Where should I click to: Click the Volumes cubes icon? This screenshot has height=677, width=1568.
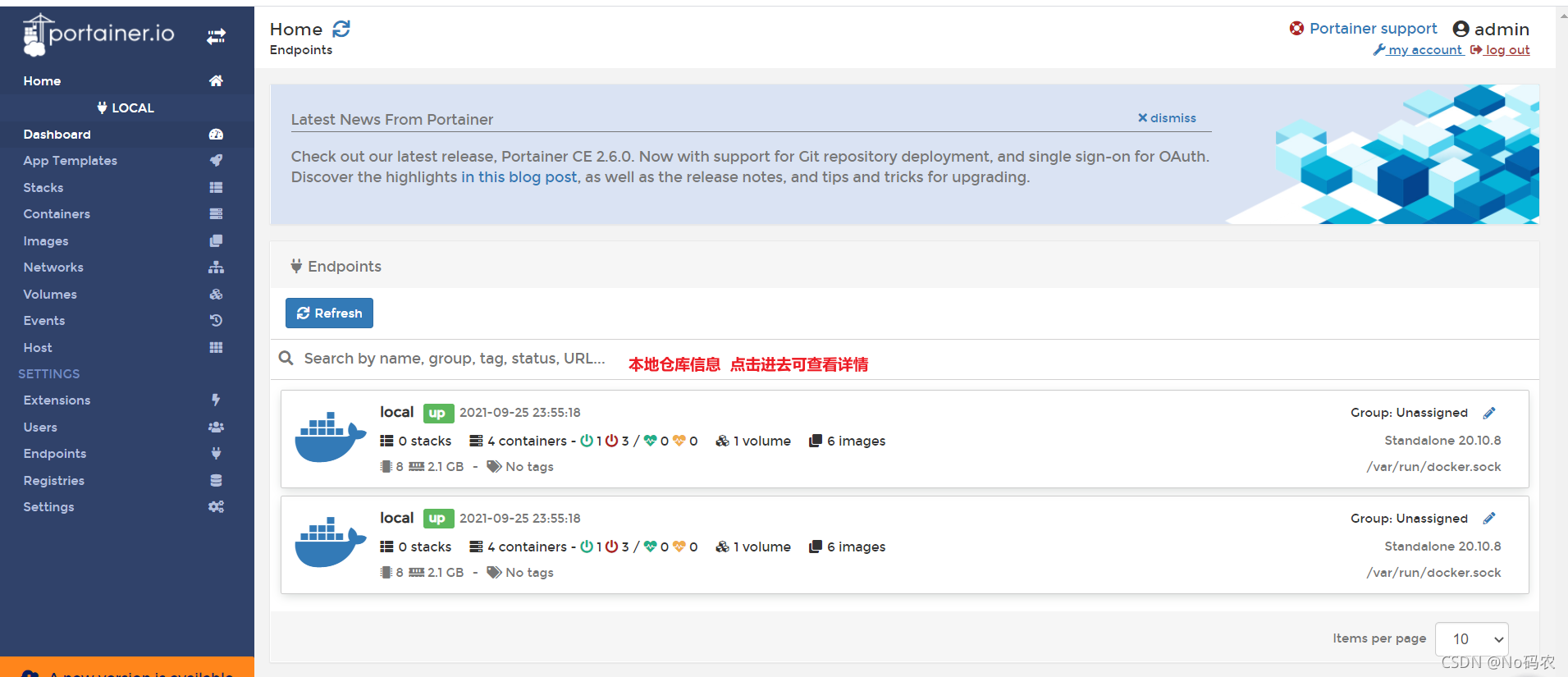pos(216,294)
